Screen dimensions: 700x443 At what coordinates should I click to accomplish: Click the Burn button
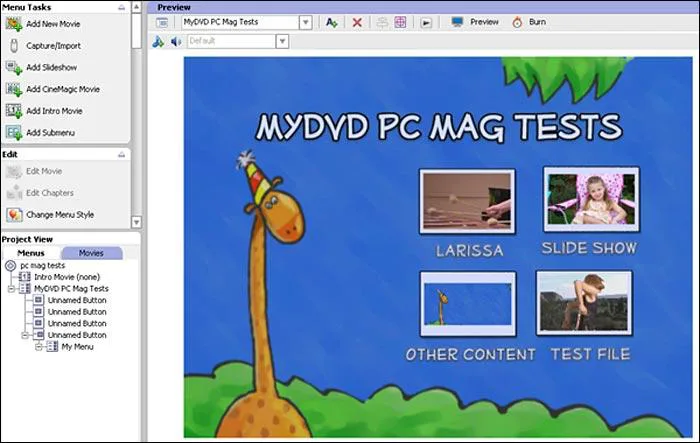coord(528,21)
